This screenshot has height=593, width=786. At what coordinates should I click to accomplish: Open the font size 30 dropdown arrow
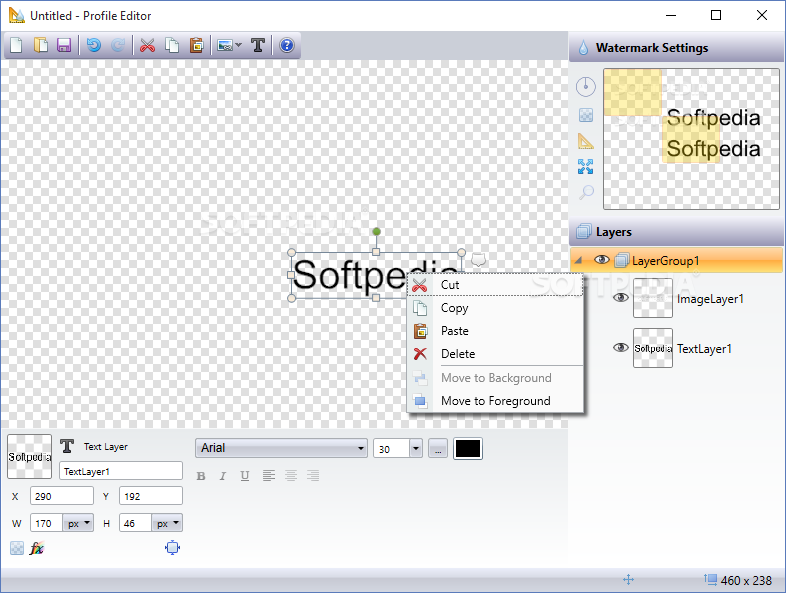[416, 448]
